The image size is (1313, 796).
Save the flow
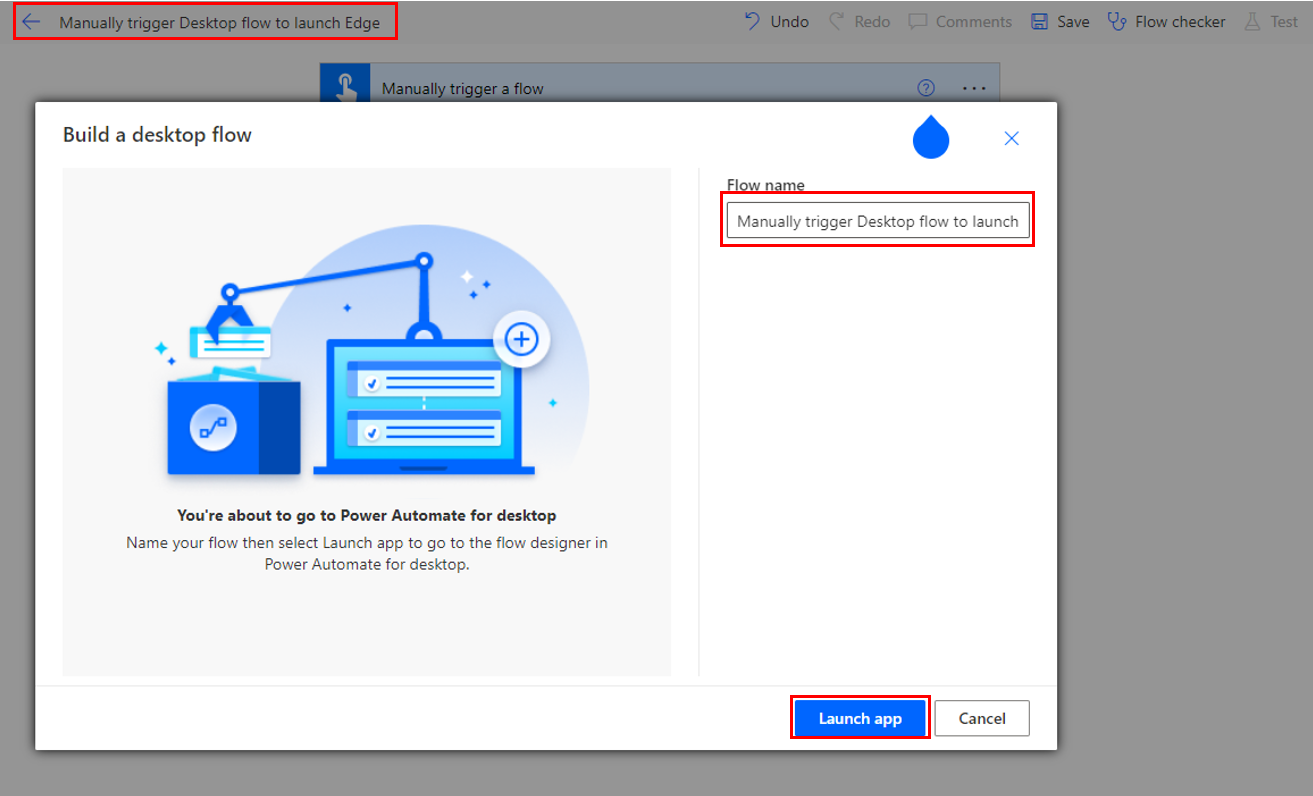coord(1059,21)
